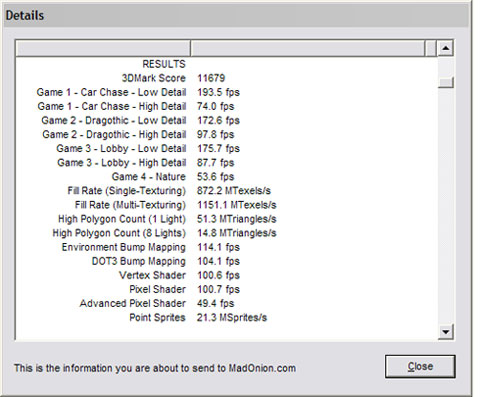
Task: Select the 49.4 fps value
Action: 215,303
